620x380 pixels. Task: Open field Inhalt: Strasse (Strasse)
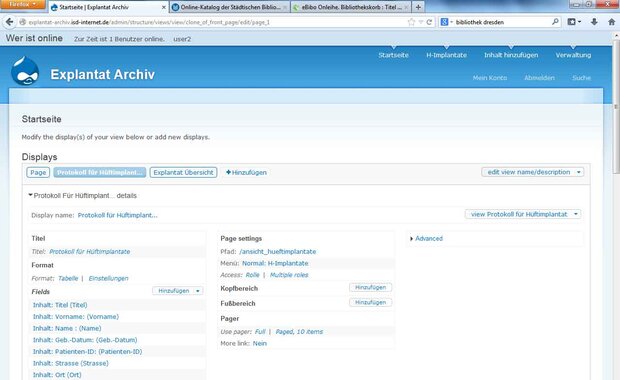pyautogui.click(x=70, y=363)
